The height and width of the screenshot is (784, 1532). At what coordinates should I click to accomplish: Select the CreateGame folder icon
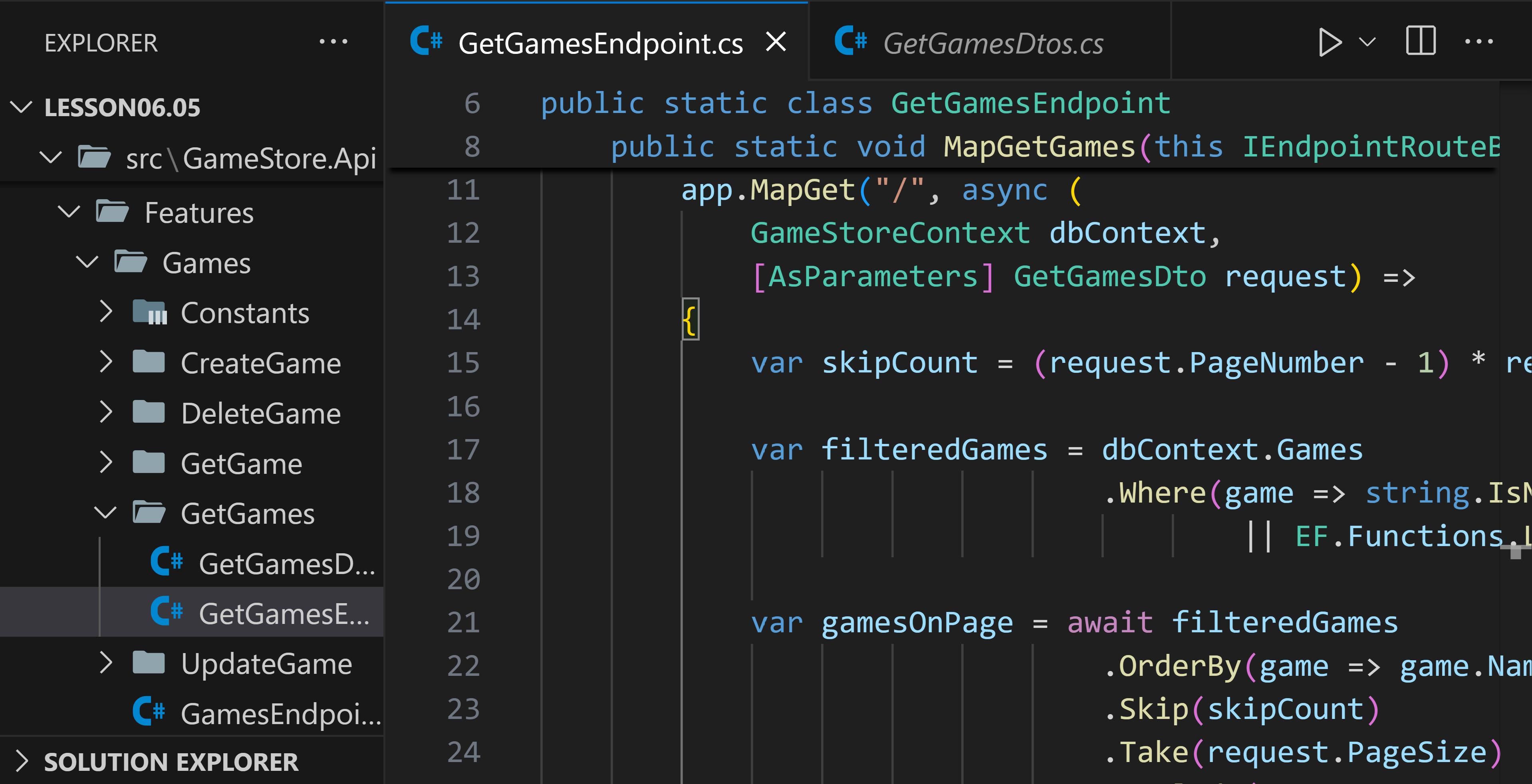[149, 361]
